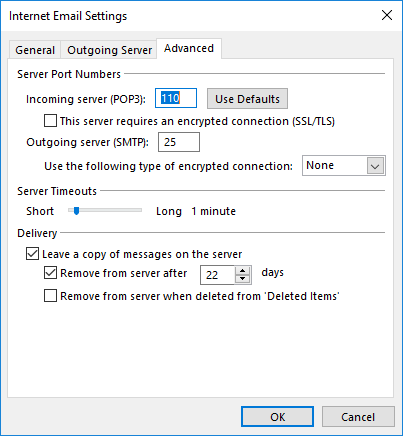Click the Server Timeouts slider thumb
Screen dimensions: 403x436
click(x=77, y=210)
